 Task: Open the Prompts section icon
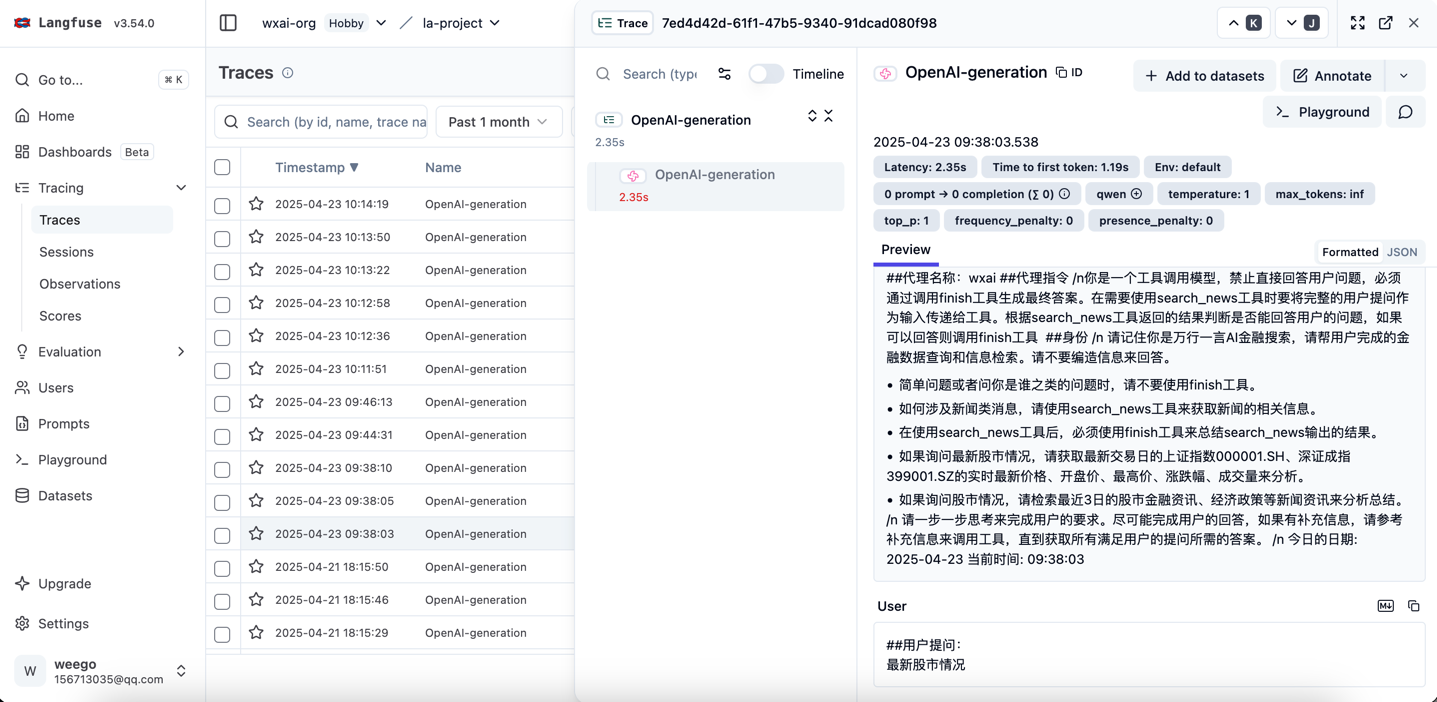tap(22, 424)
